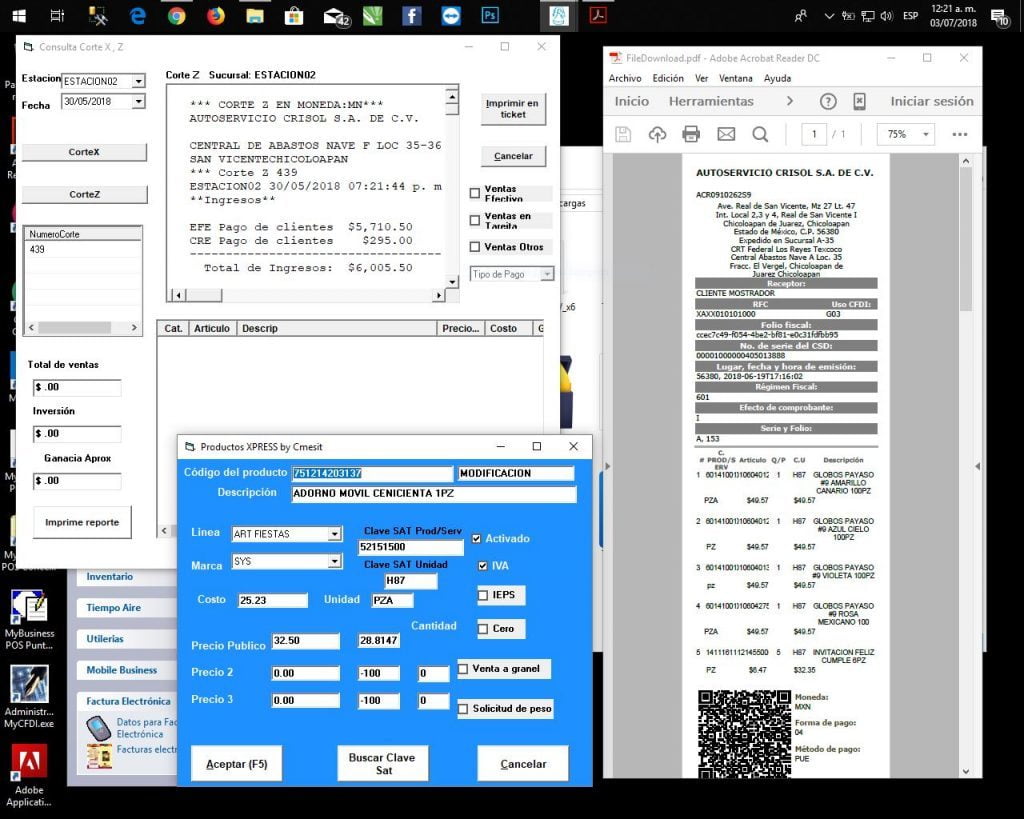The height and width of the screenshot is (819, 1024).
Task: Click the PDF vertical scrollbar thumb
Action: coord(966,238)
